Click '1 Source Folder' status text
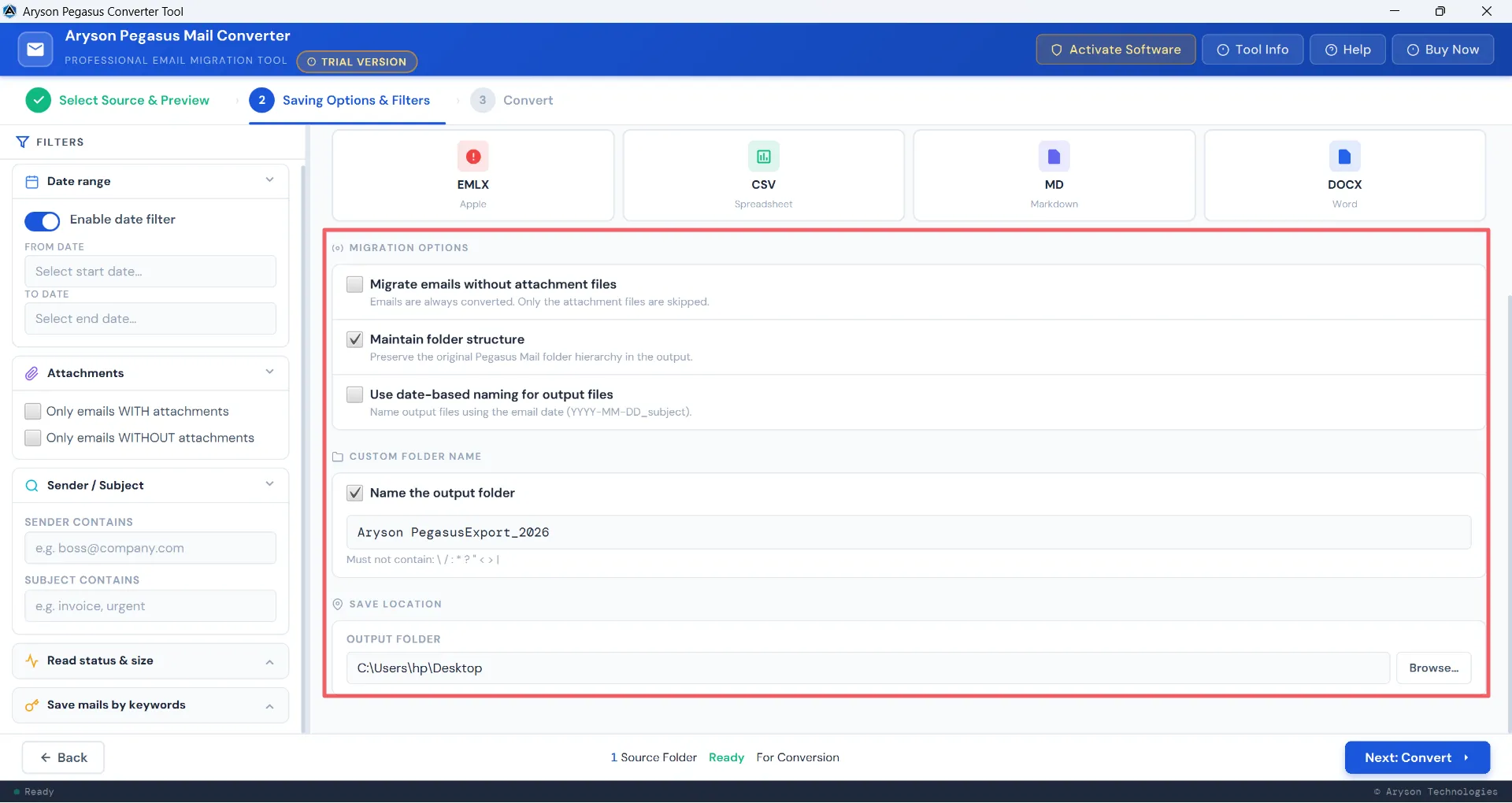The image size is (1512, 803). (x=654, y=757)
